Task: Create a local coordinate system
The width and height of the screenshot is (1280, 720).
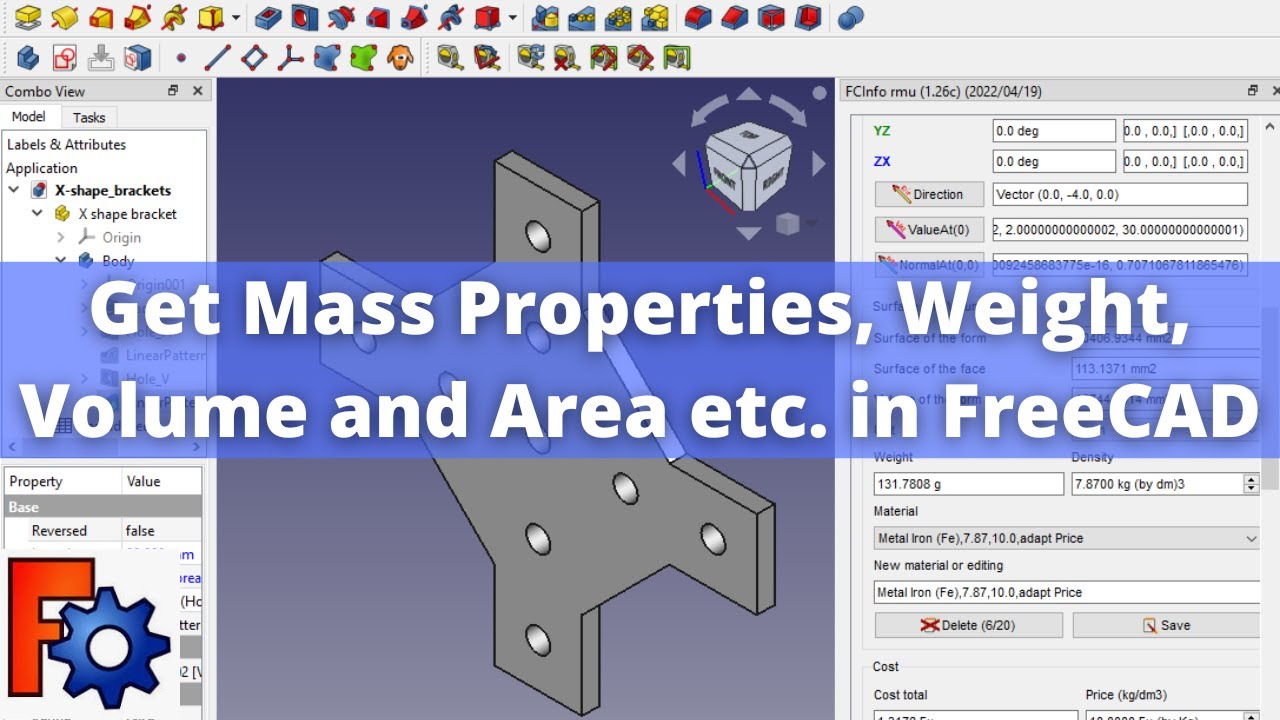Action: click(x=290, y=57)
